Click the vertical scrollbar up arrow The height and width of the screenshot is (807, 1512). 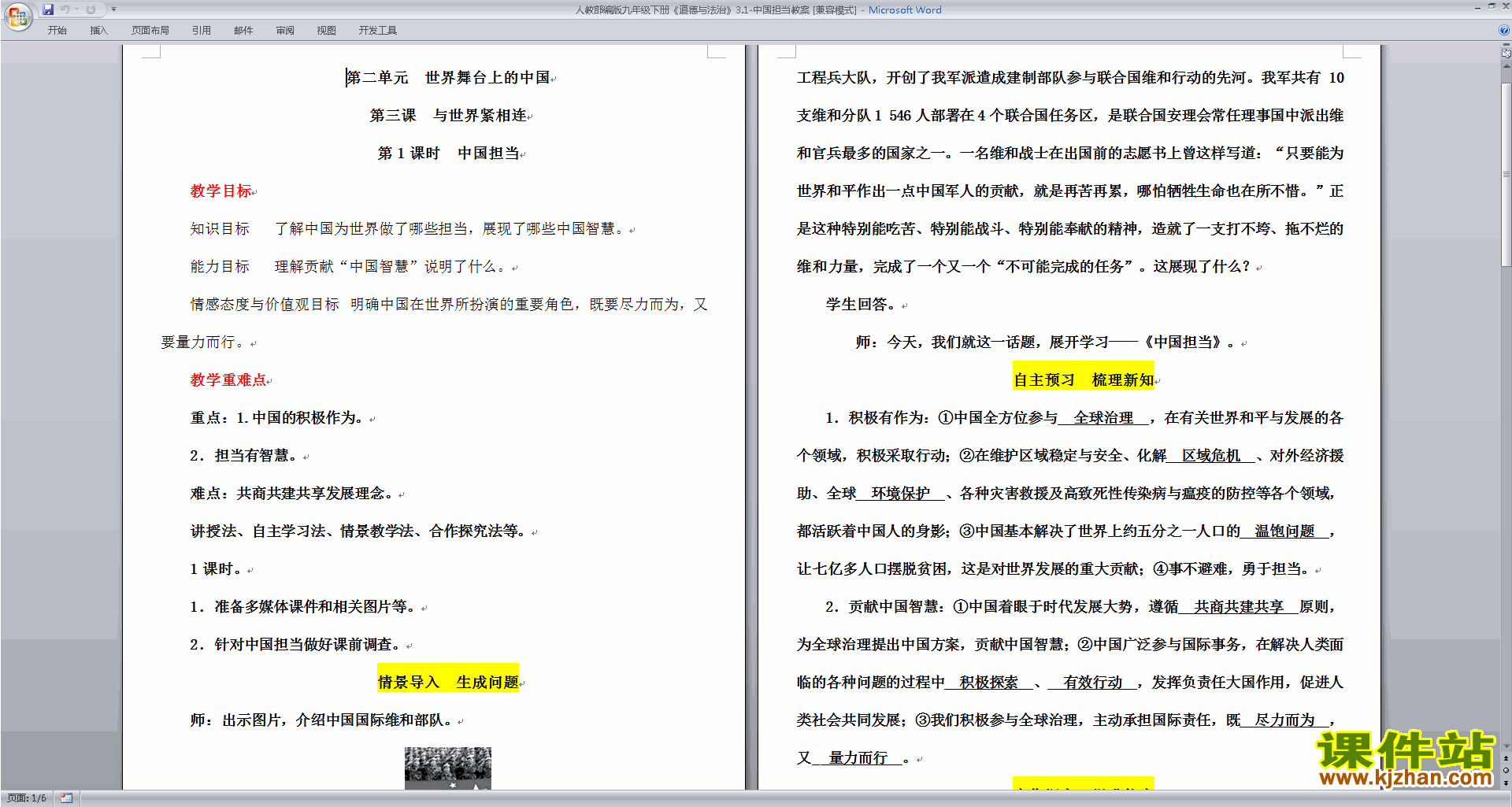pos(1506,65)
